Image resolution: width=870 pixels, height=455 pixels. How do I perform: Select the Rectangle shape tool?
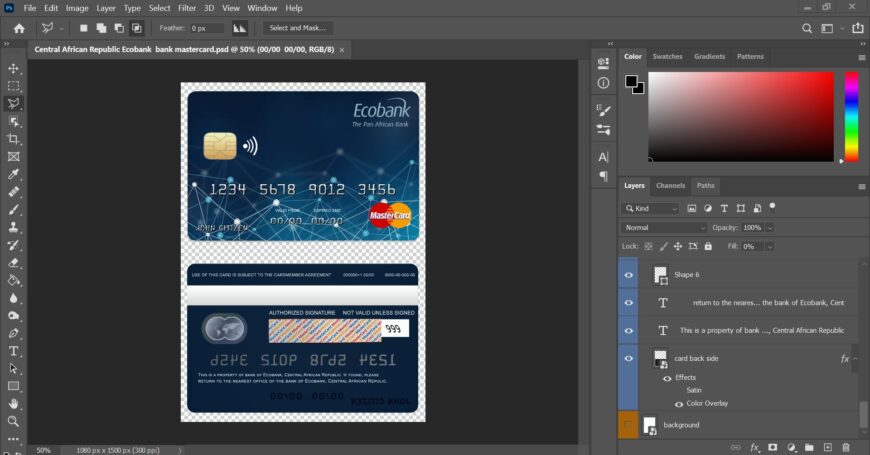tap(13, 386)
